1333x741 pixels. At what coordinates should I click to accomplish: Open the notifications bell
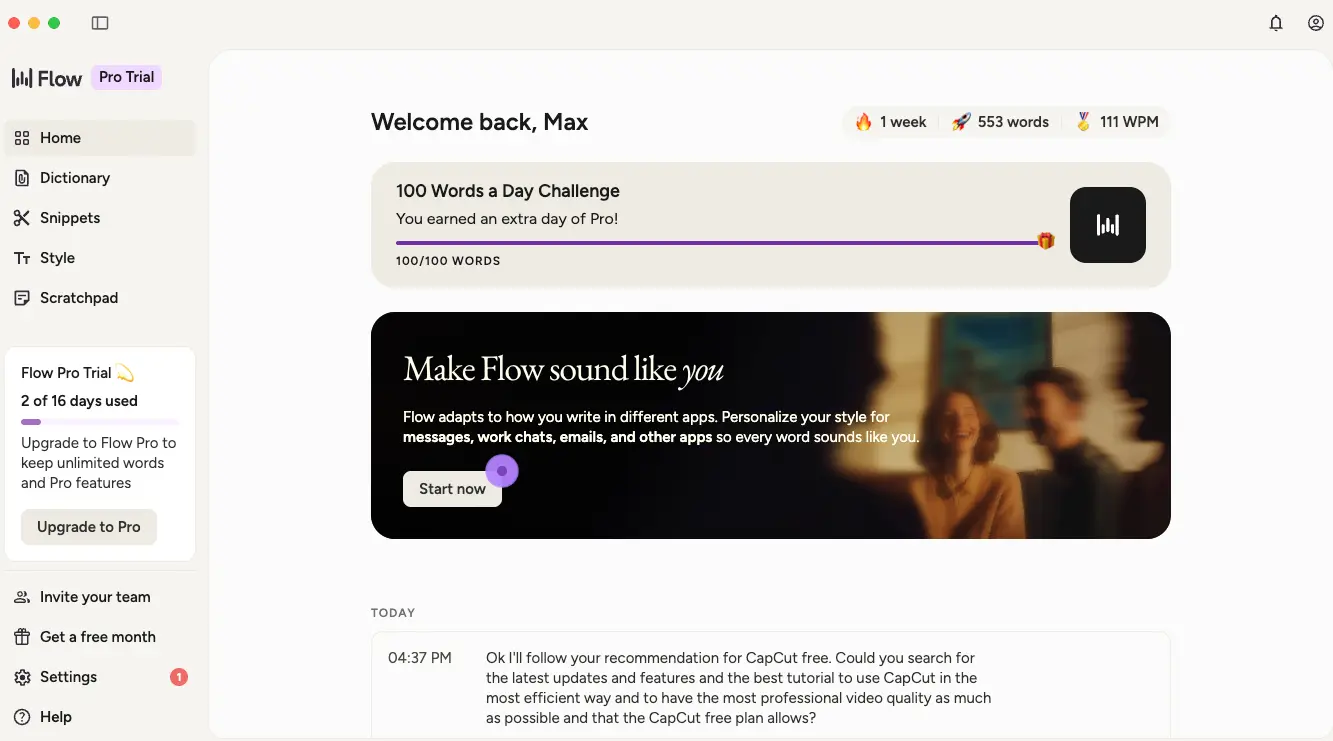tap(1276, 23)
